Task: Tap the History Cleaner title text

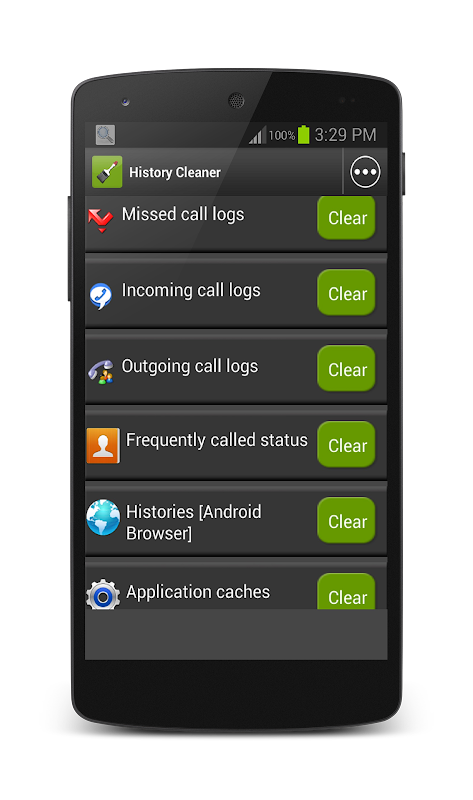Action: tap(175, 172)
